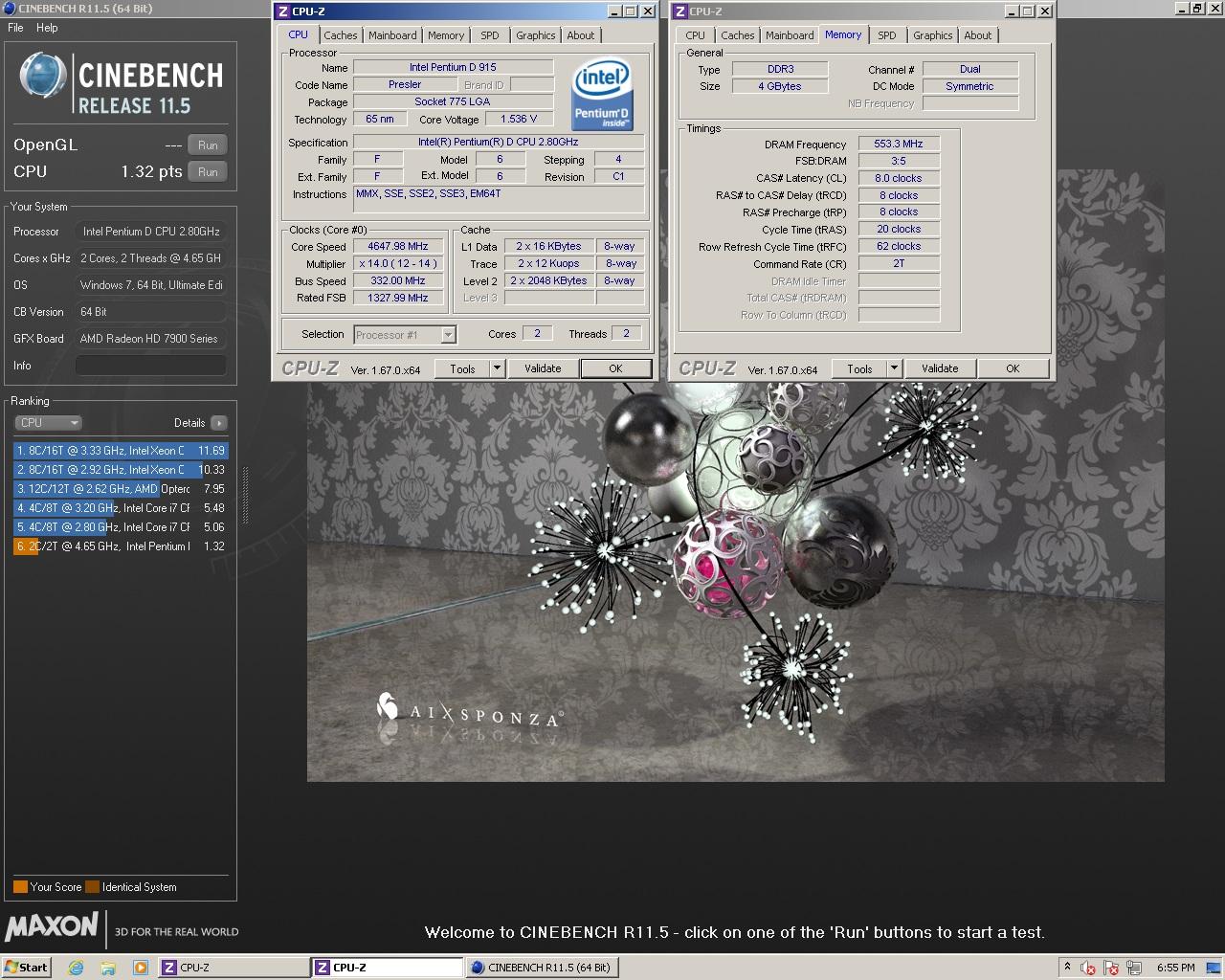Viewport: 1225px width, 980px height.
Task: Run the CPU benchmark
Action: [208, 172]
